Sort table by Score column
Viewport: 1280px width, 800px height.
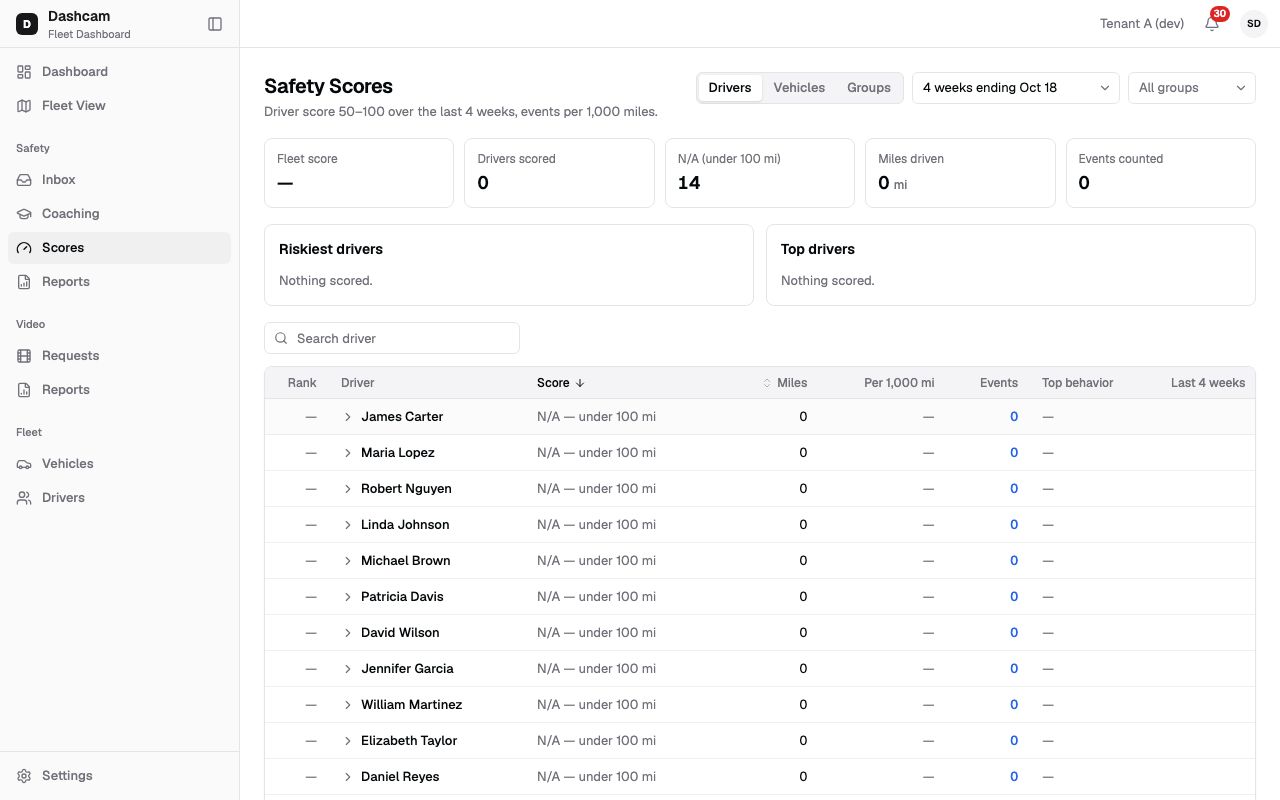tap(561, 383)
